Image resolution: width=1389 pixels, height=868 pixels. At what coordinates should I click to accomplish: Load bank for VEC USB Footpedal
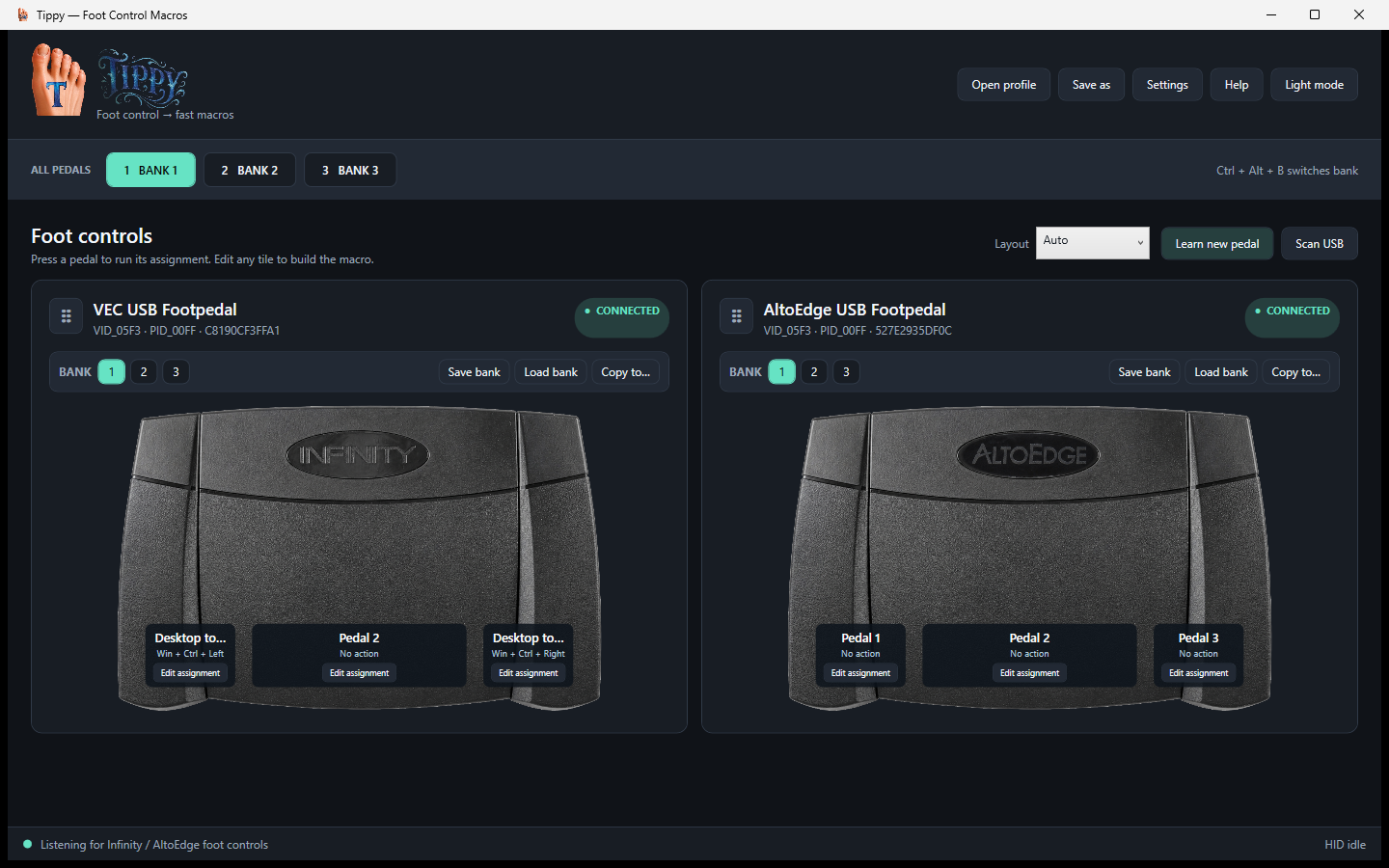(x=551, y=372)
